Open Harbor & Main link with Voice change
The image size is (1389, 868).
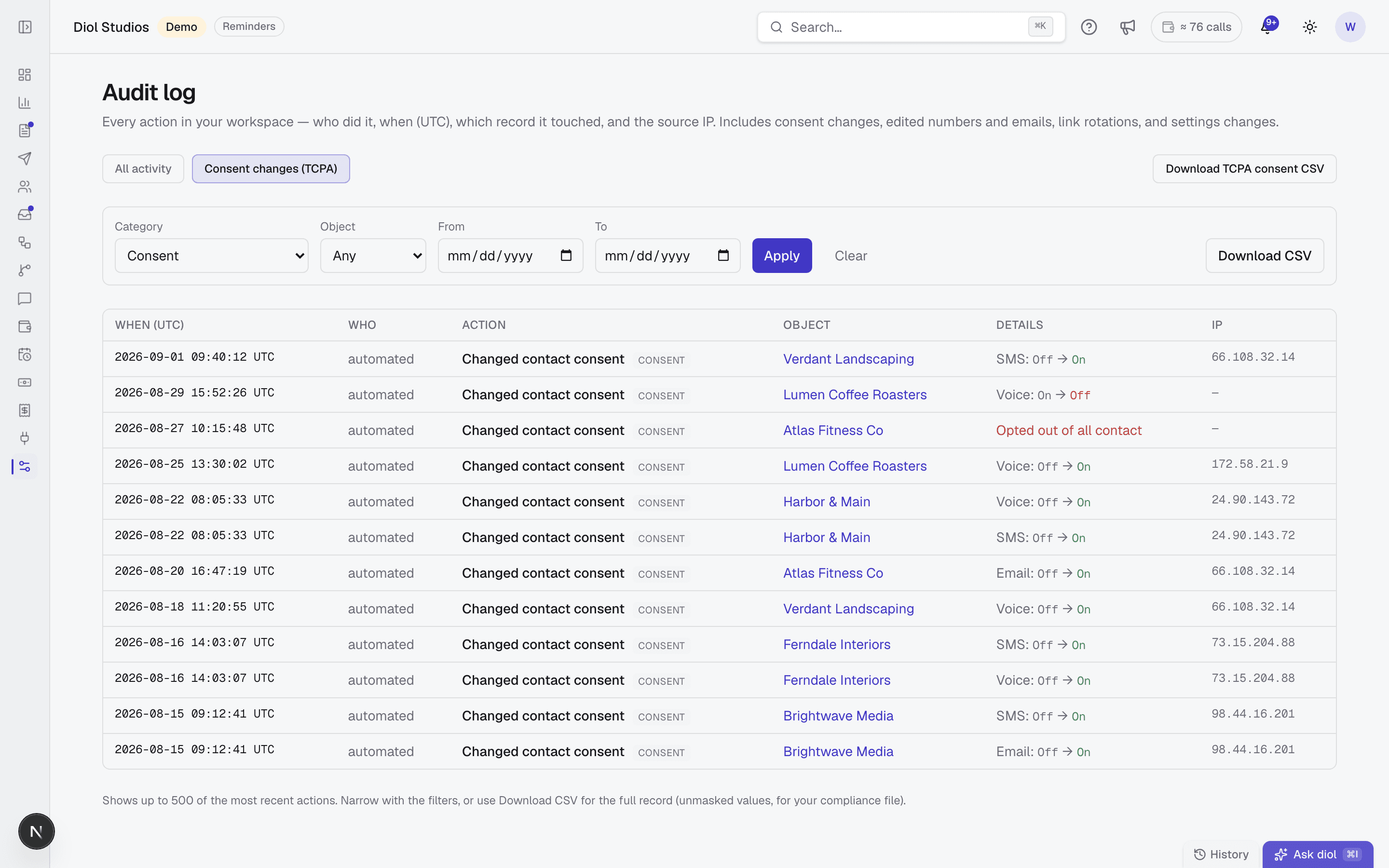tap(827, 501)
